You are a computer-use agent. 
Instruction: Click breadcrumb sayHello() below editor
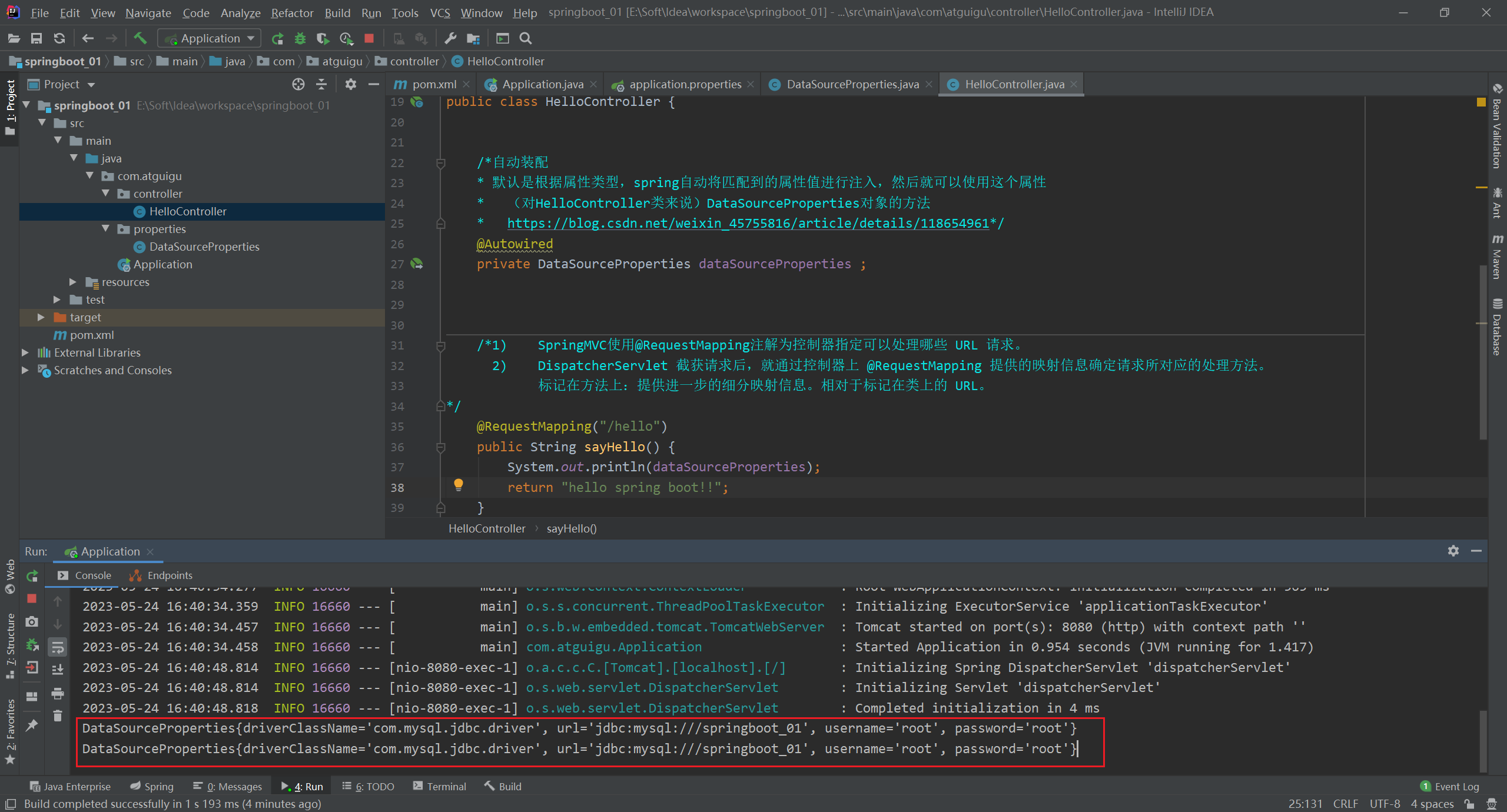click(x=571, y=528)
